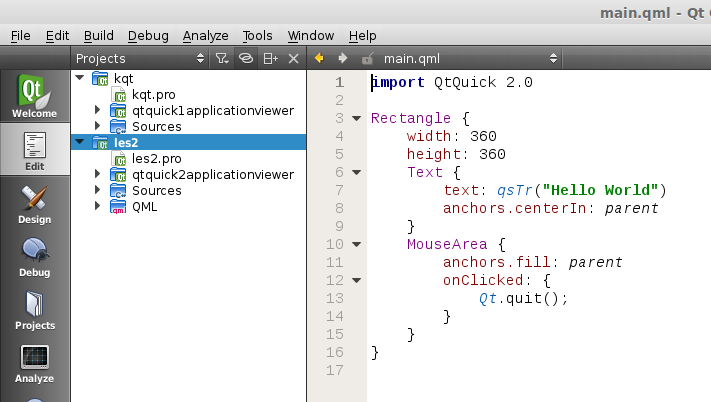Fold the Rectangle block at line 3
711x402 pixels.
(x=357, y=118)
